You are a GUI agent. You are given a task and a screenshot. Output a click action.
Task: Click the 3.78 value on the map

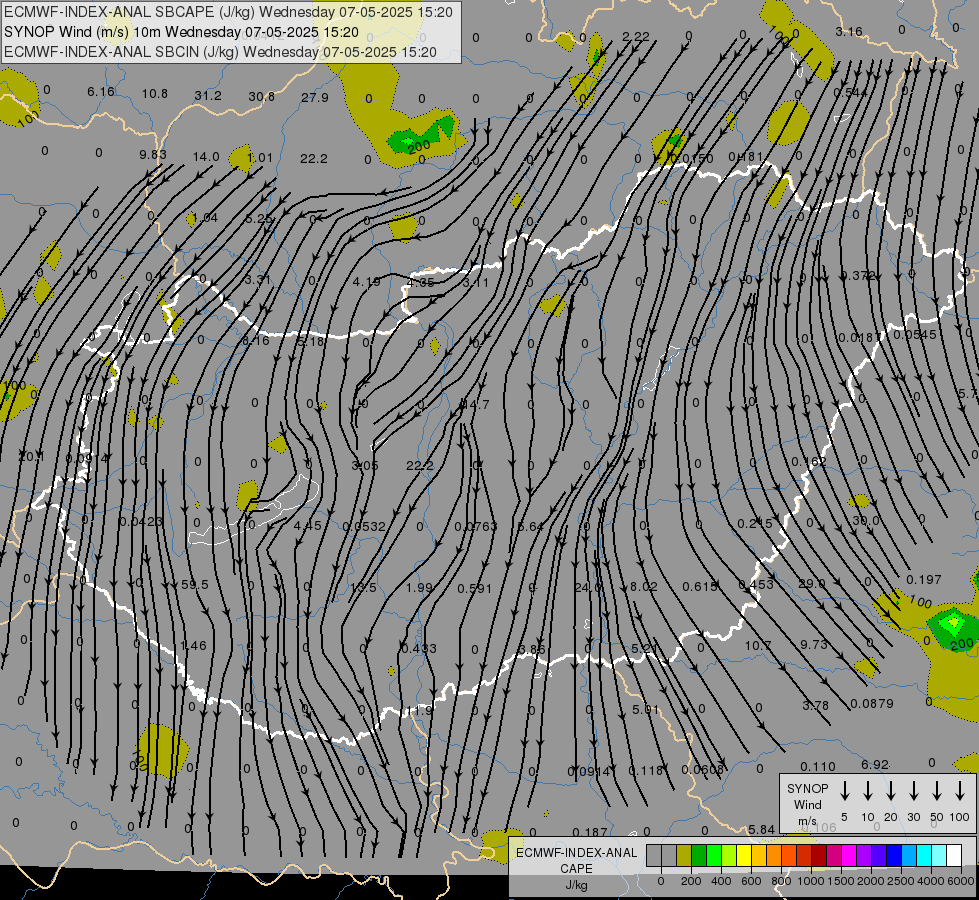click(x=815, y=706)
